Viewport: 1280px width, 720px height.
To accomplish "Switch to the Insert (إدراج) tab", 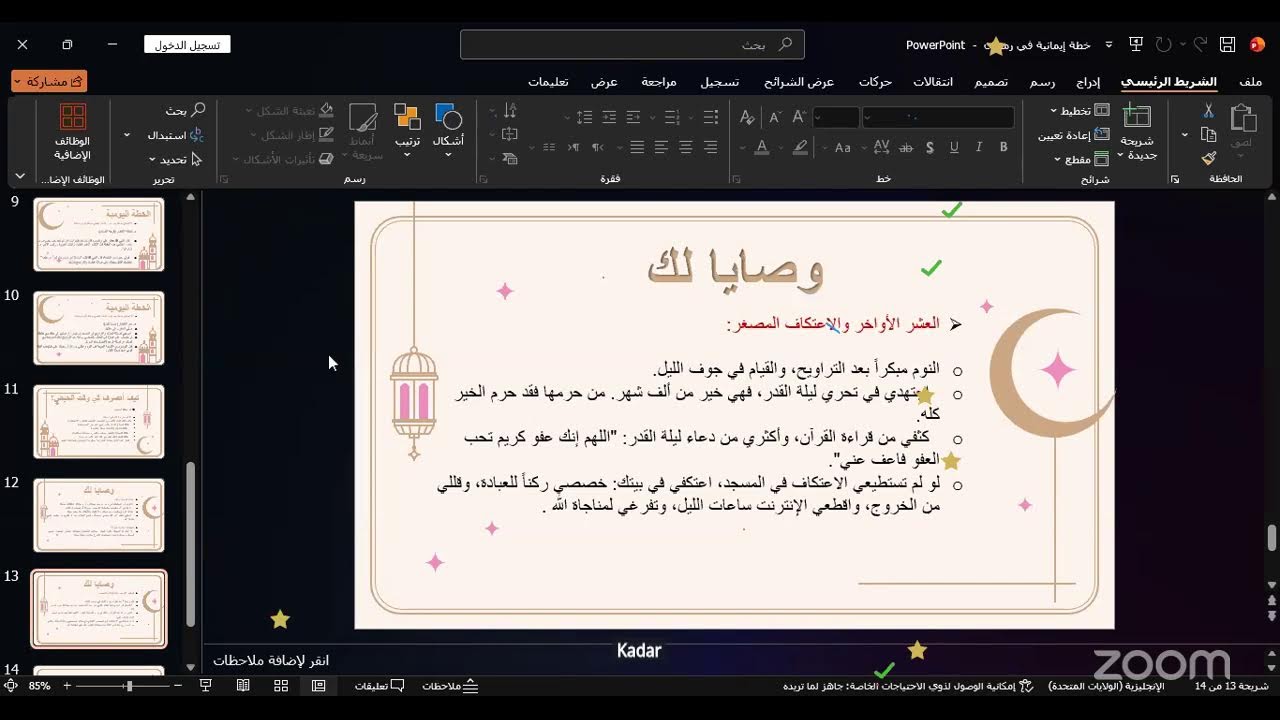I will 1088,82.
